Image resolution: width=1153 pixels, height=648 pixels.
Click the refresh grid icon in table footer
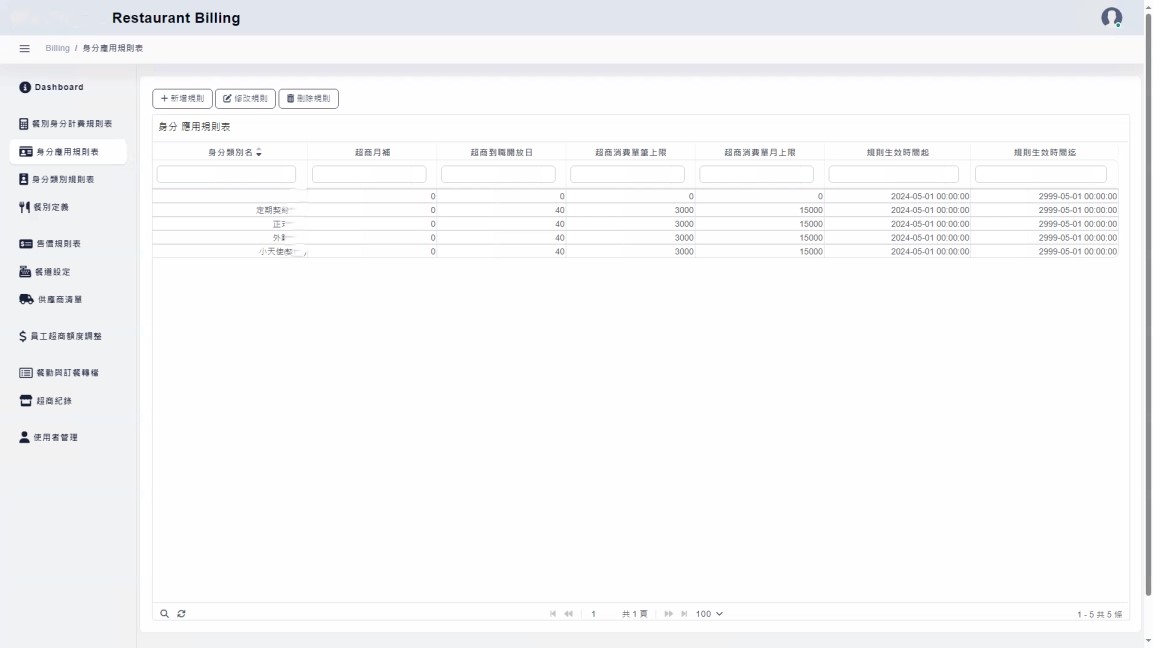click(181, 613)
